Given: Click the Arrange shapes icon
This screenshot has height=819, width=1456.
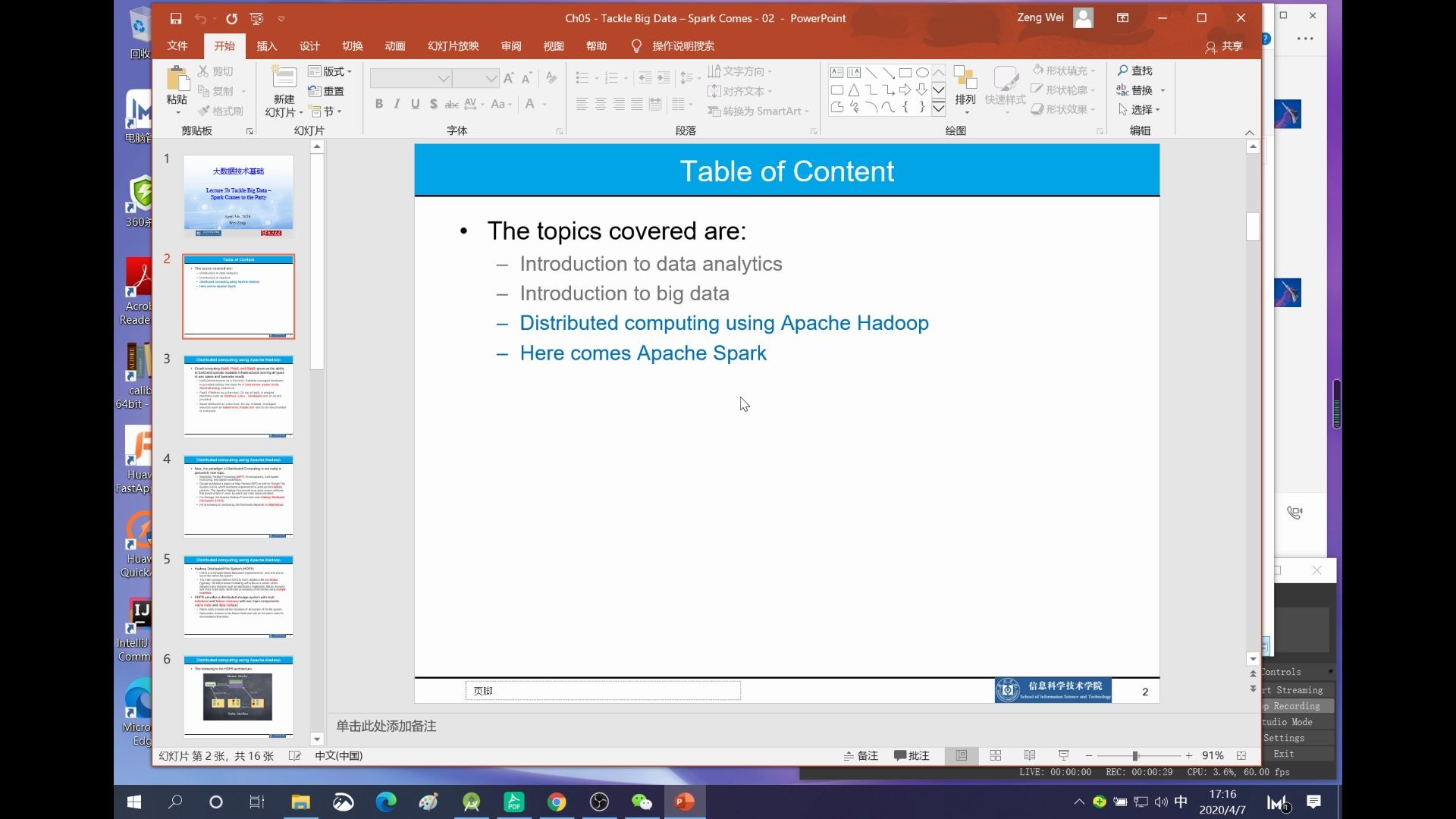Looking at the screenshot, I should click(x=965, y=78).
